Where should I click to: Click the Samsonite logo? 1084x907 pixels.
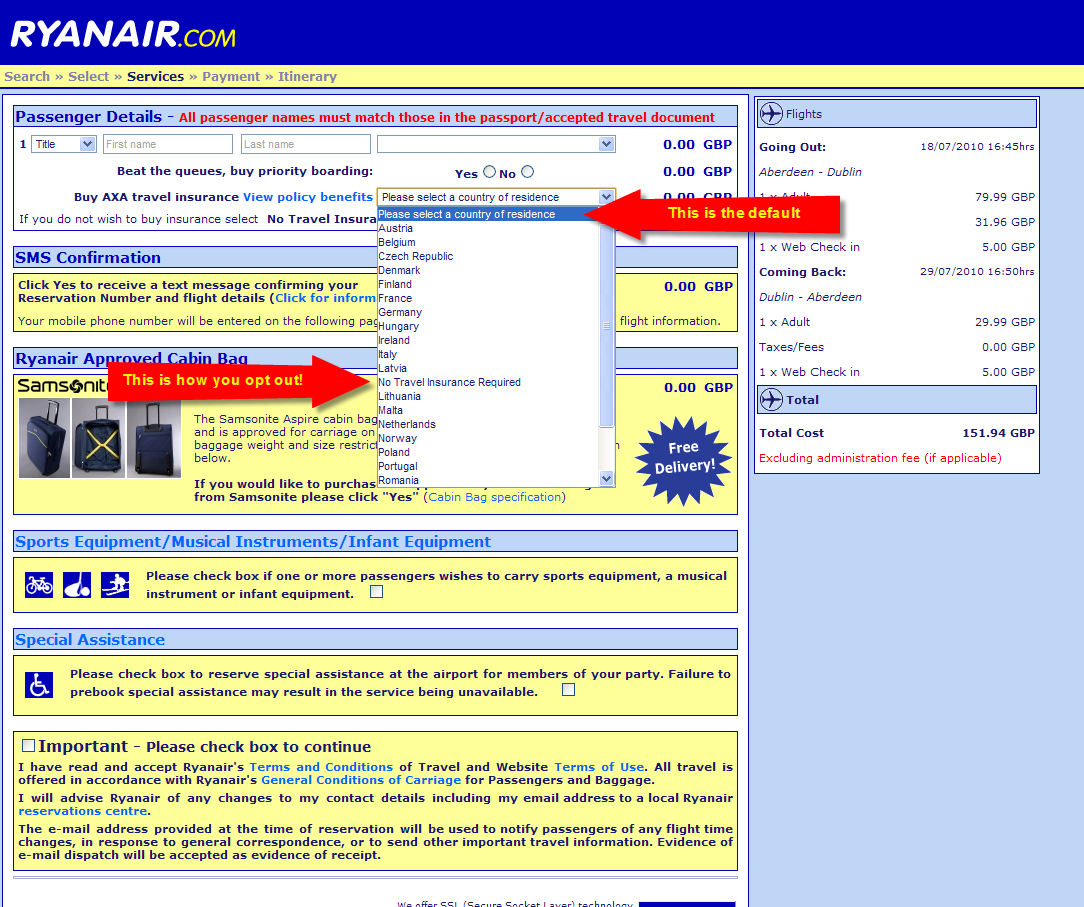tap(62, 386)
